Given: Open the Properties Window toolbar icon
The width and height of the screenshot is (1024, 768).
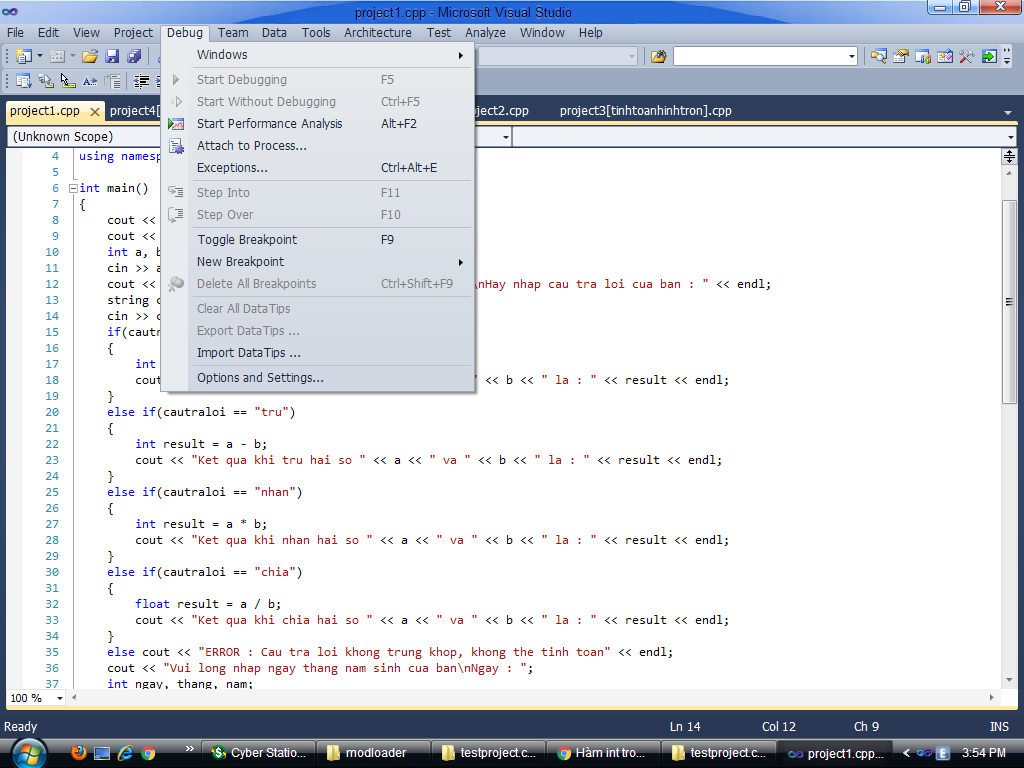Looking at the screenshot, I should pyautogui.click(x=901, y=56).
